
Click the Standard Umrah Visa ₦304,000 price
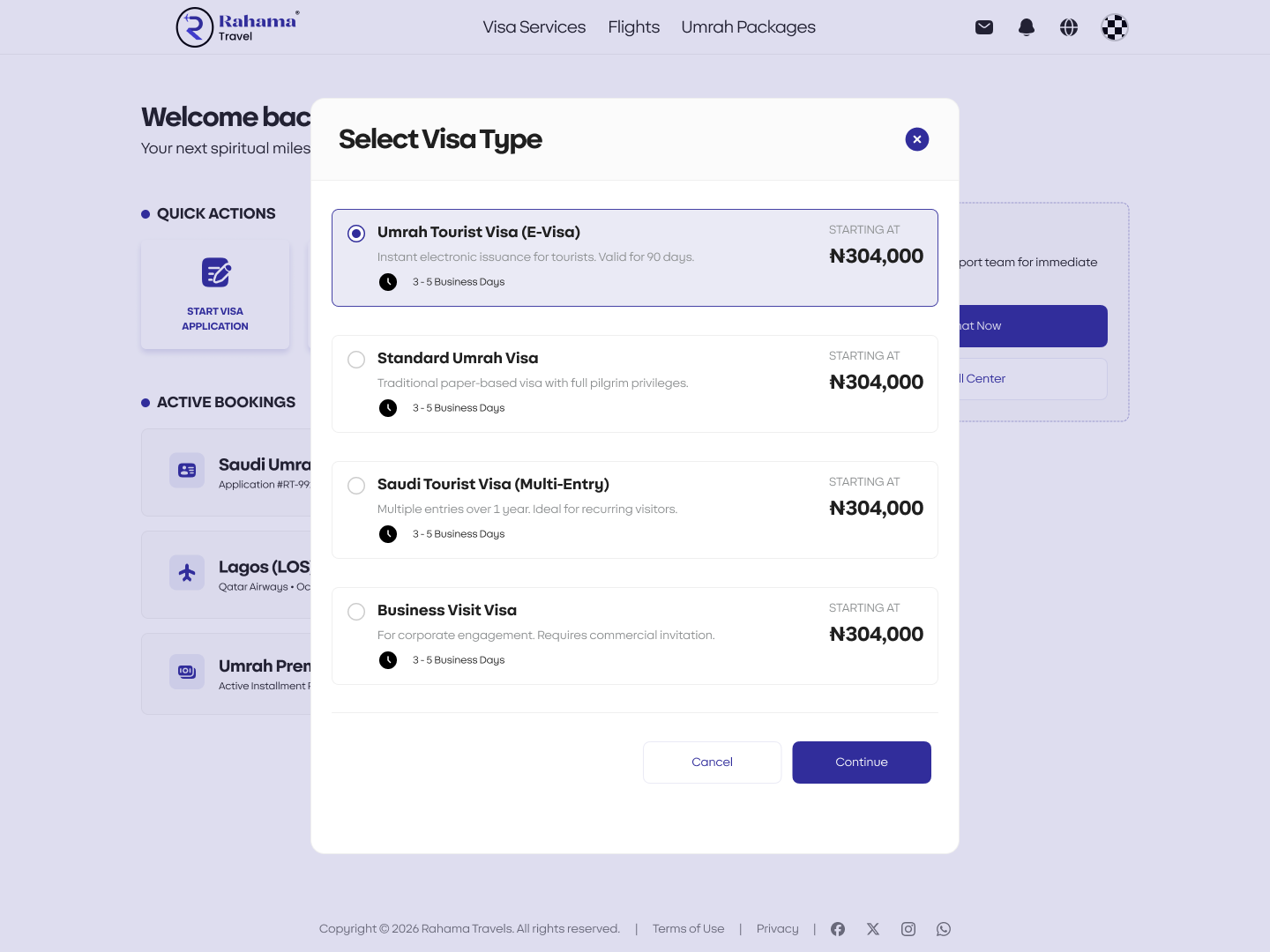(877, 383)
